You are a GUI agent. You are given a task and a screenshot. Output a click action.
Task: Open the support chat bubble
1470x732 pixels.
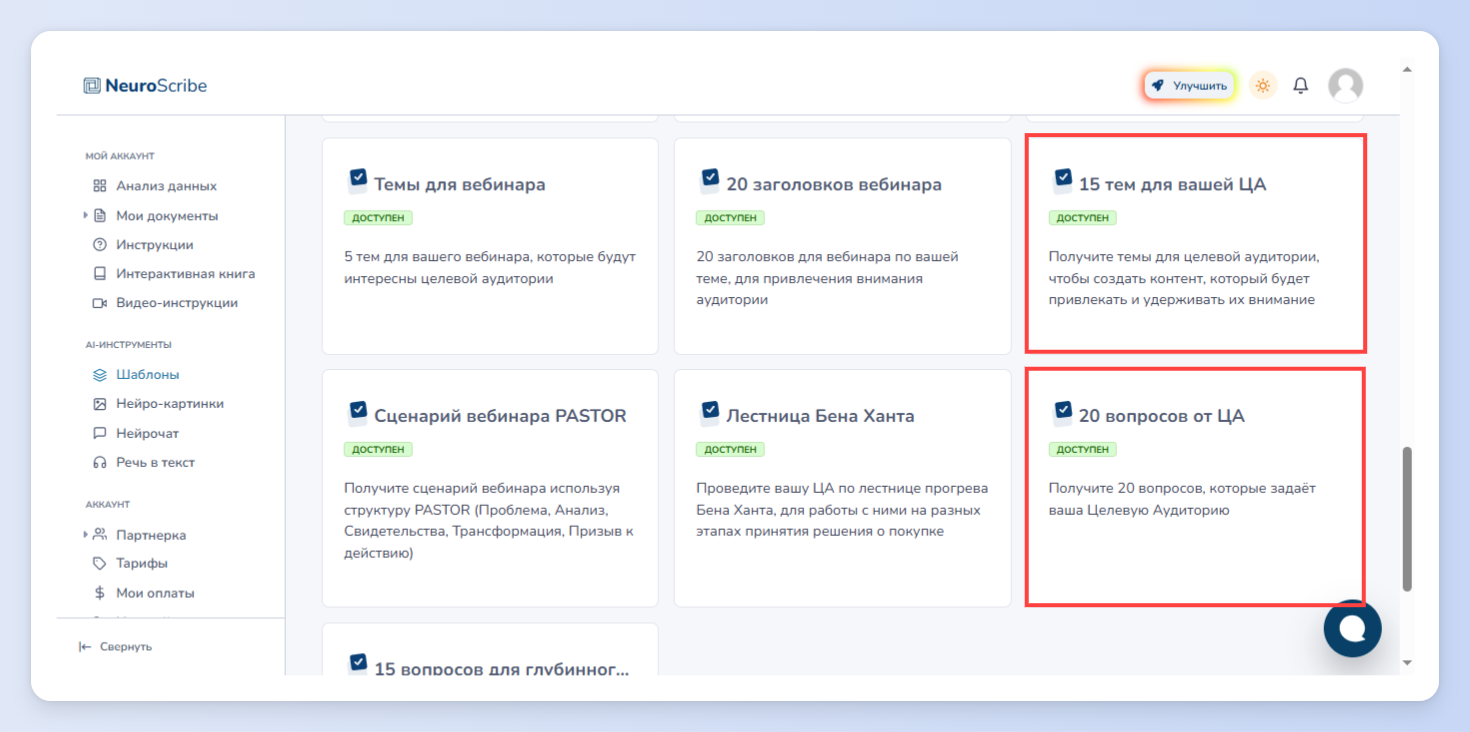pyautogui.click(x=1352, y=628)
